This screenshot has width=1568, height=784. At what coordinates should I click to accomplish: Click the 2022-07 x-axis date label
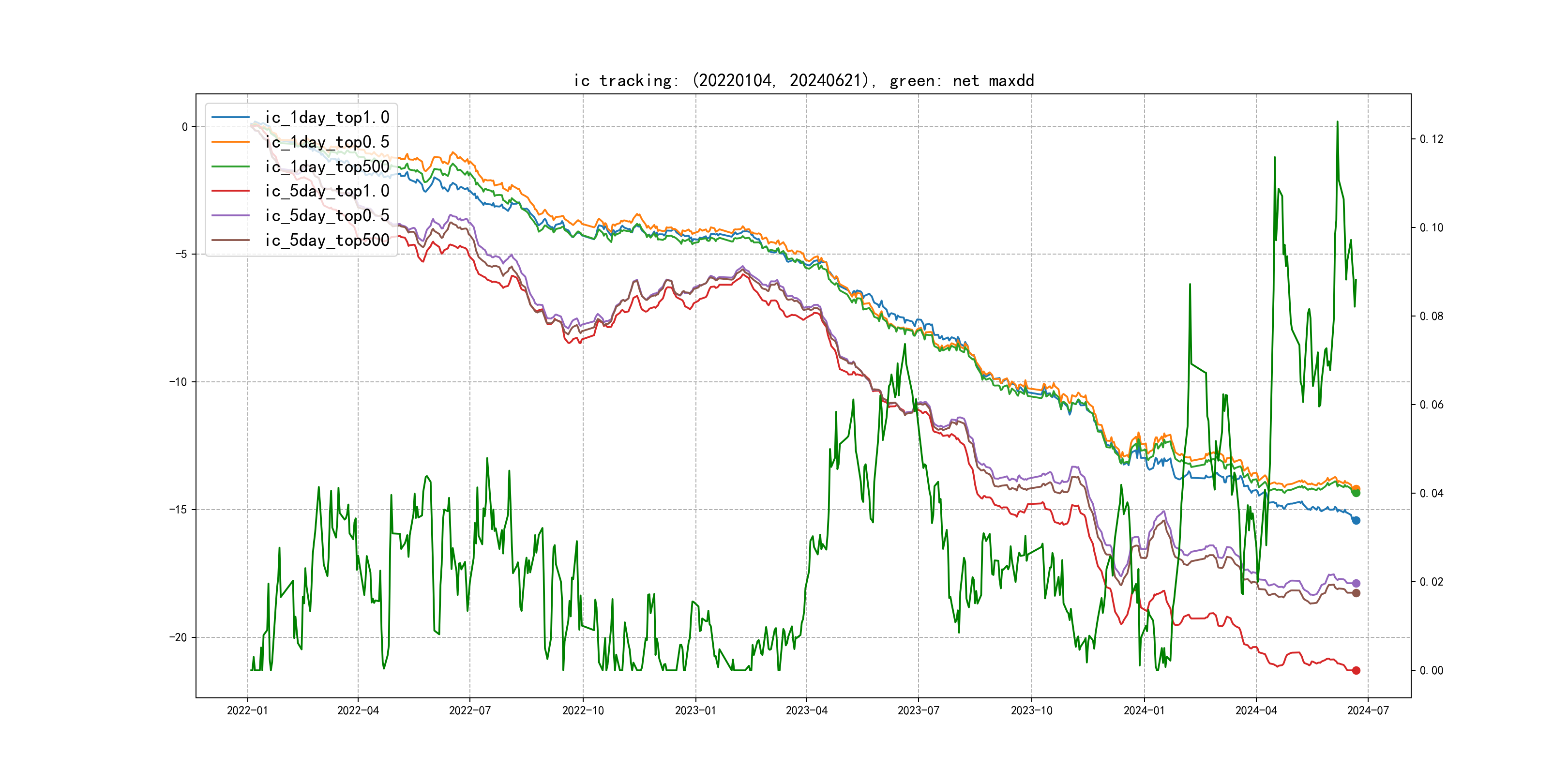click(x=469, y=710)
